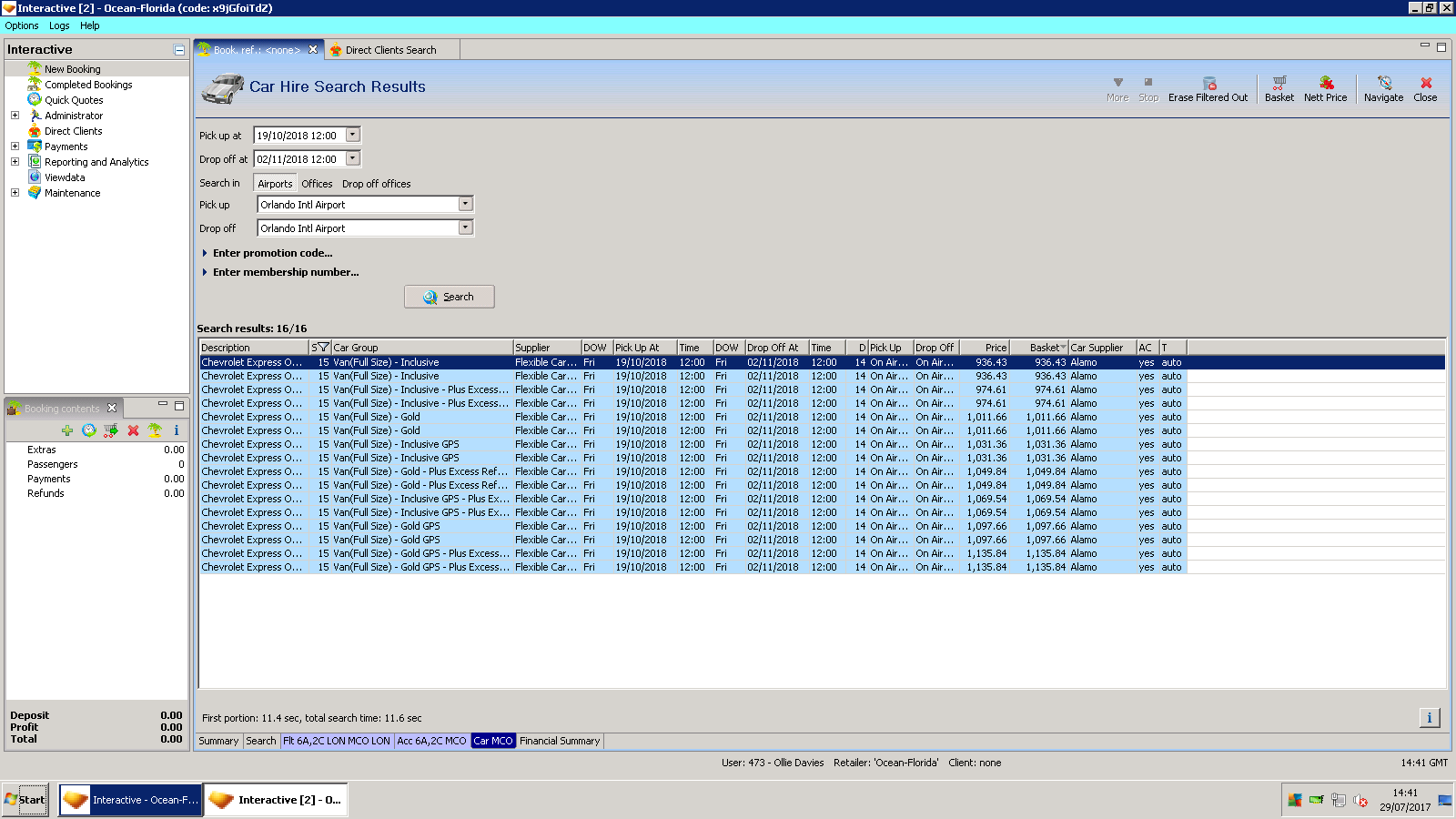Select the Airports search option

click(x=275, y=184)
